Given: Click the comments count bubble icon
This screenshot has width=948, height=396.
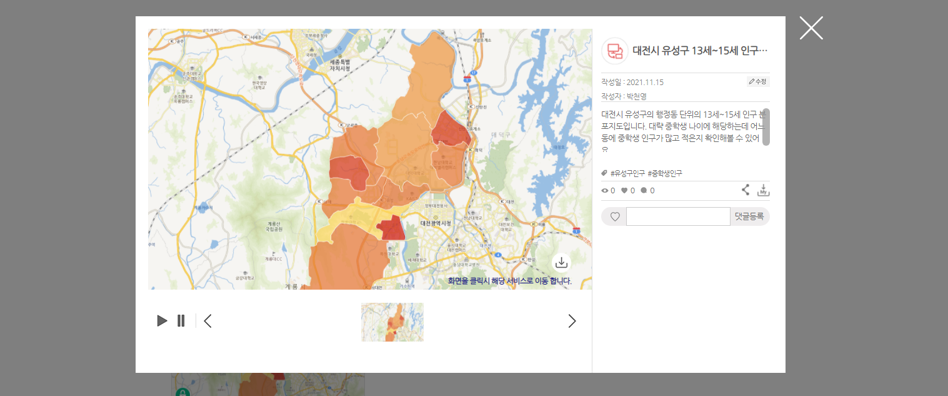Looking at the screenshot, I should [644, 190].
